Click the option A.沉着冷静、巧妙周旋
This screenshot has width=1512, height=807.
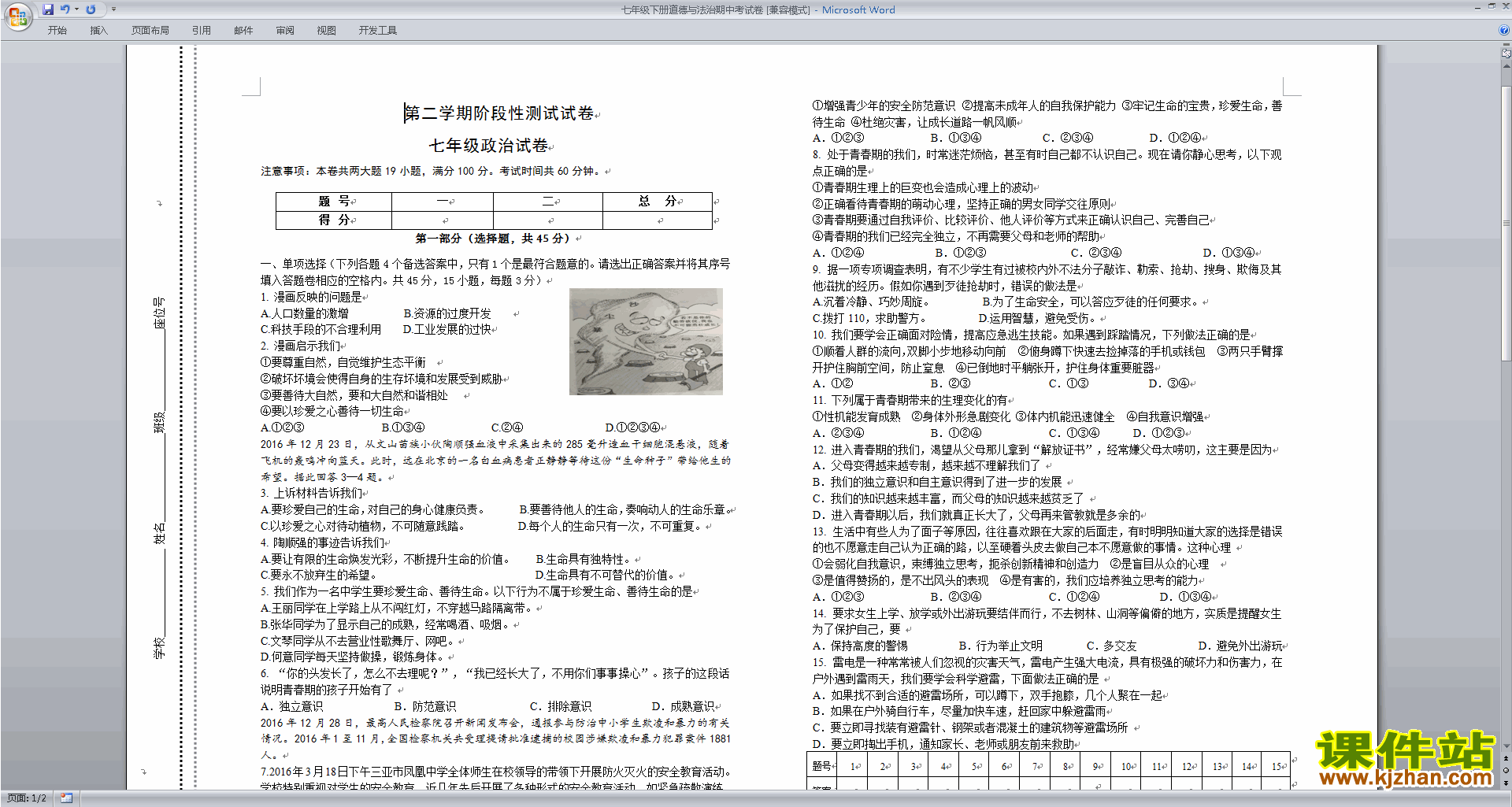(871, 302)
